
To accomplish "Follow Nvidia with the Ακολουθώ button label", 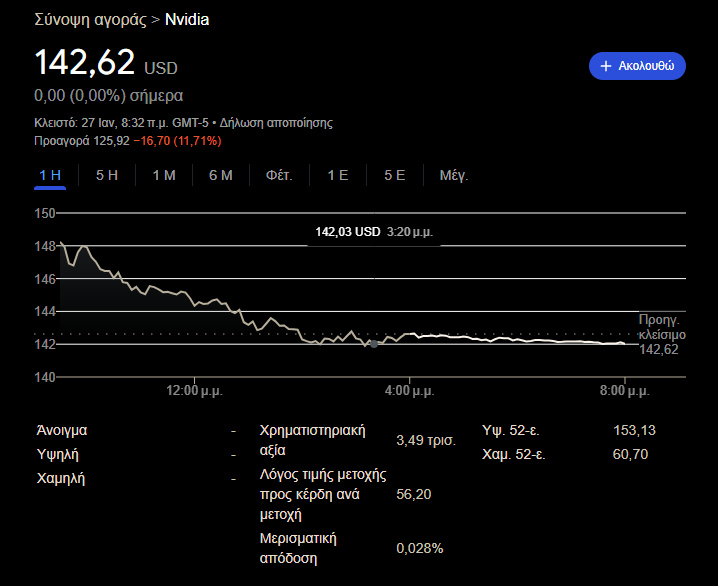I will (x=646, y=66).
